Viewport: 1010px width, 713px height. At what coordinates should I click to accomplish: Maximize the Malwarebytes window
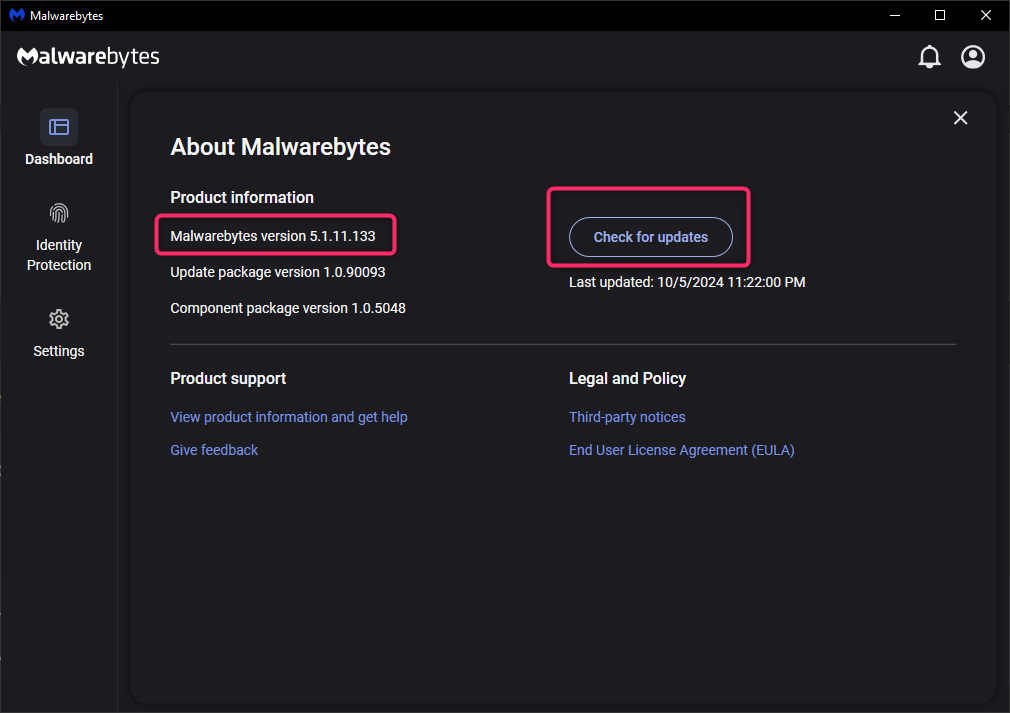pos(940,15)
